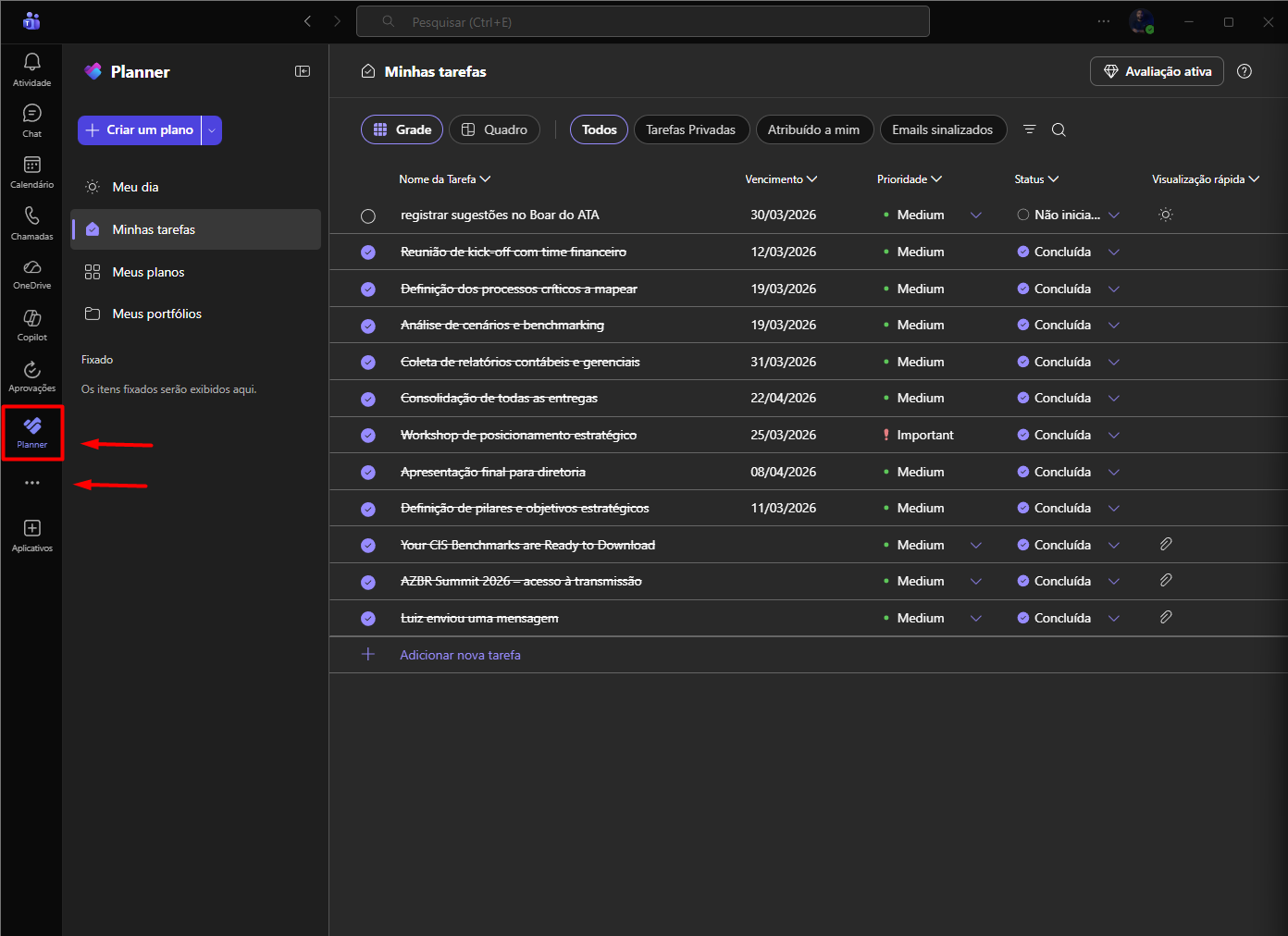Viewport: 1288px width, 936px height.
Task: Open the Calendário app icon
Action: [31, 166]
